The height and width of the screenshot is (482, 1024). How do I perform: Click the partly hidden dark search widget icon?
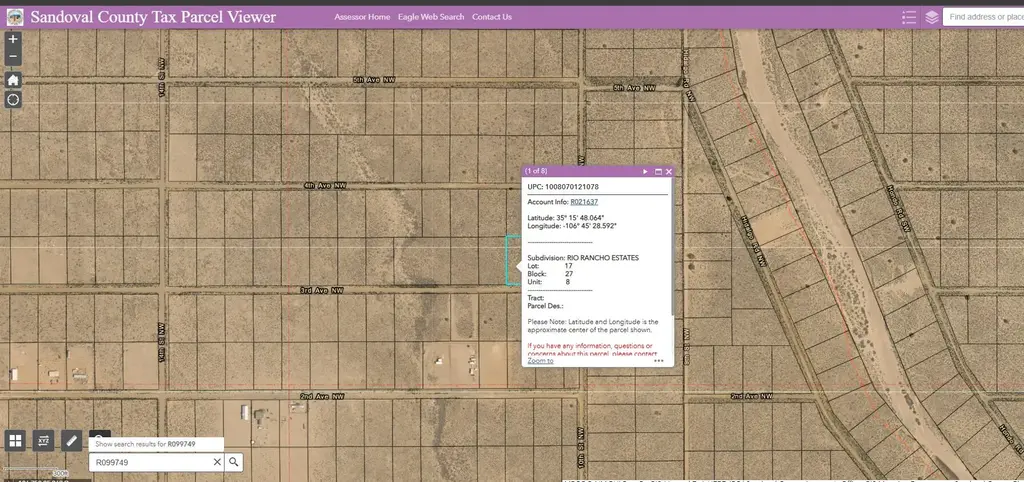(x=100, y=434)
